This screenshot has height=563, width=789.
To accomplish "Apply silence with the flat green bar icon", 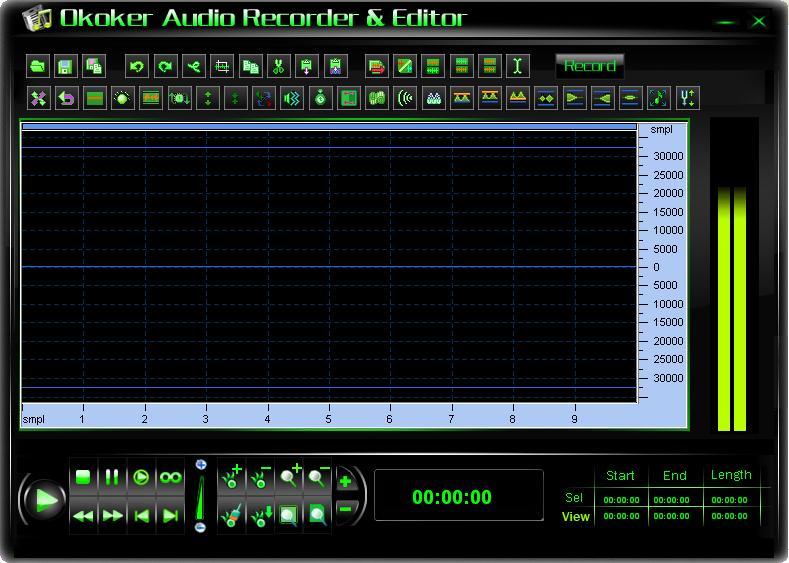I will tap(95, 98).
